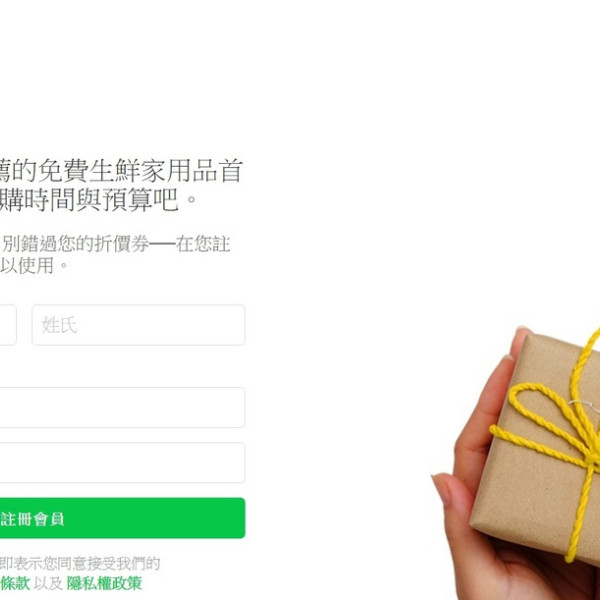Focus the partially visible first name field
This screenshot has width=600, height=600.
(x=8, y=325)
